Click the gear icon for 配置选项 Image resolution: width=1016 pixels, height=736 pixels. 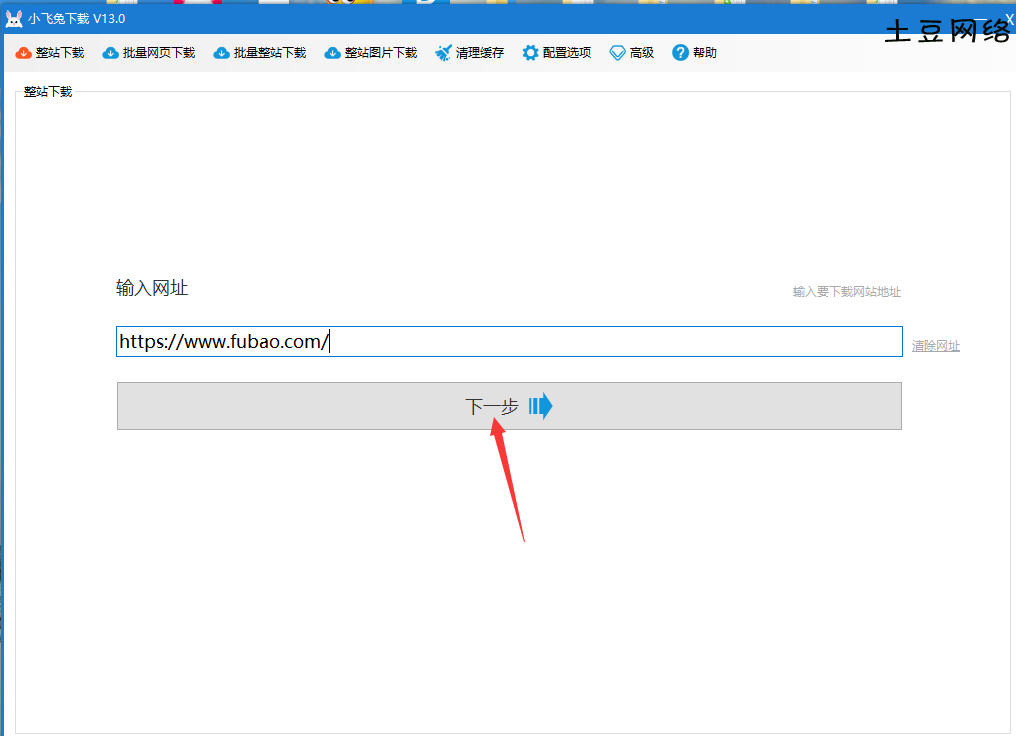530,53
